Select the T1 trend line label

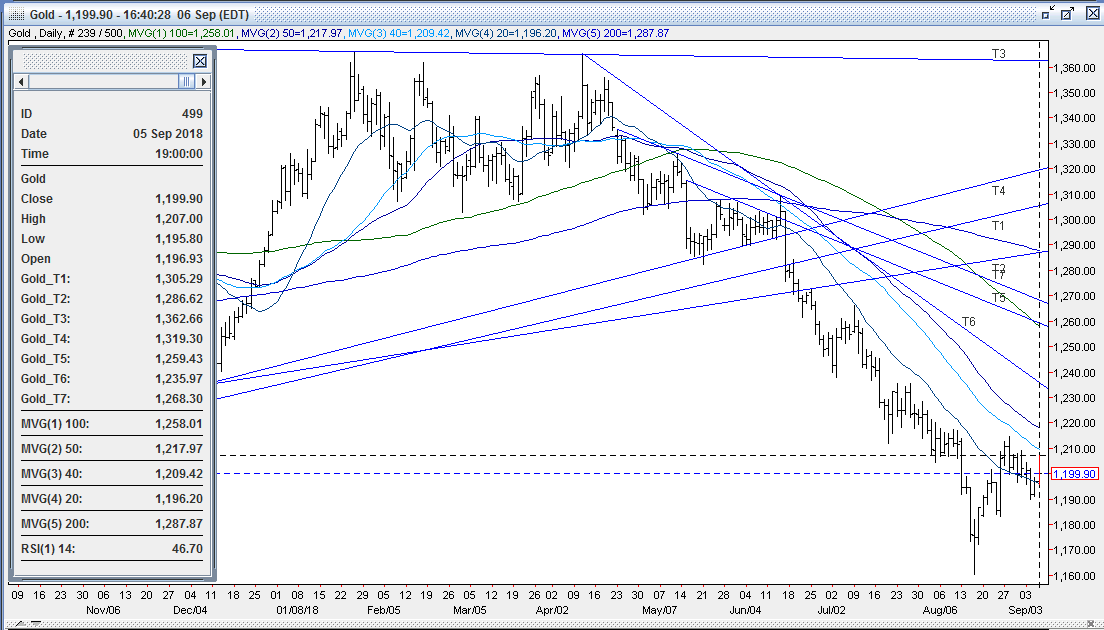point(998,225)
